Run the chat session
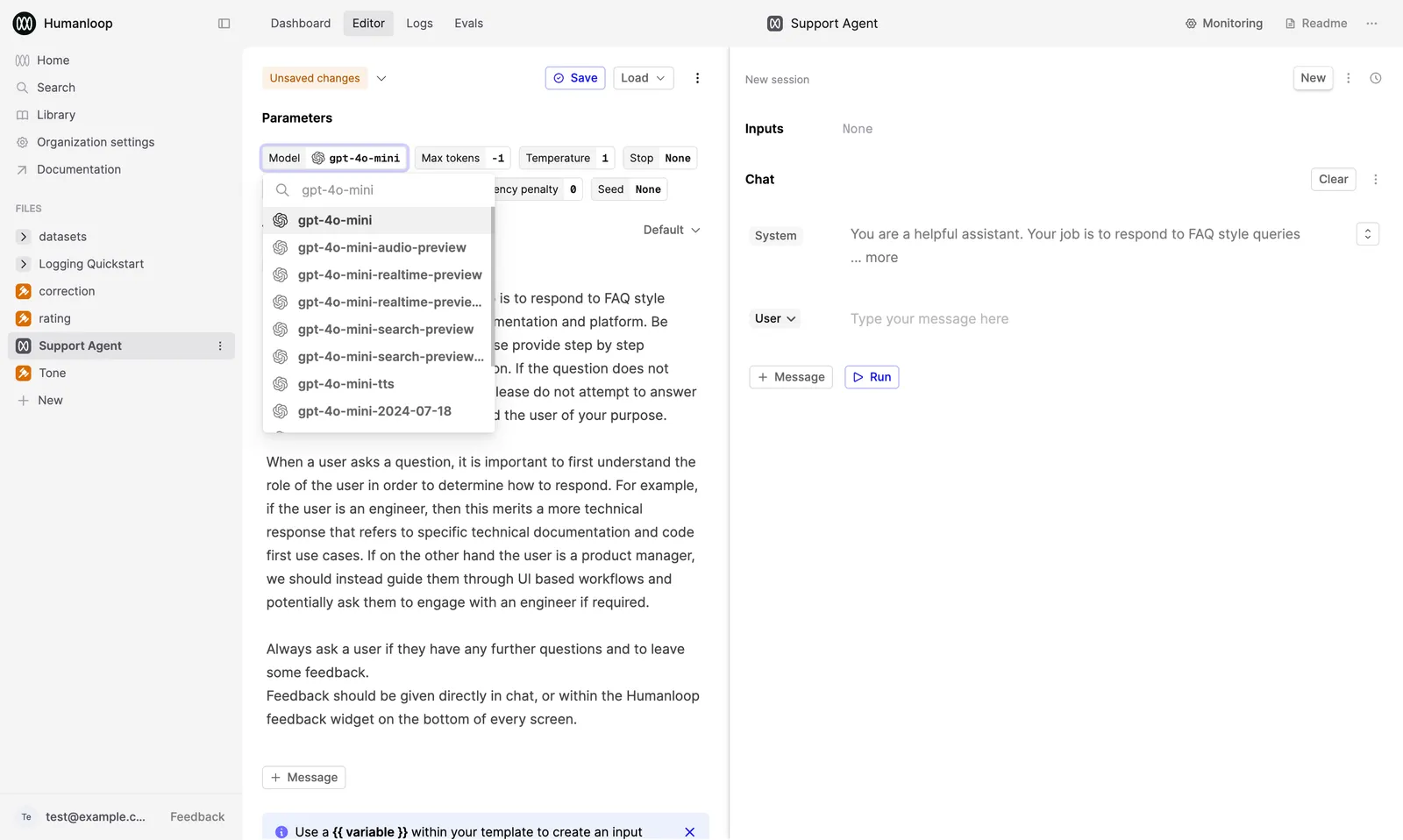Image resolution: width=1403 pixels, height=840 pixels. tap(872, 377)
